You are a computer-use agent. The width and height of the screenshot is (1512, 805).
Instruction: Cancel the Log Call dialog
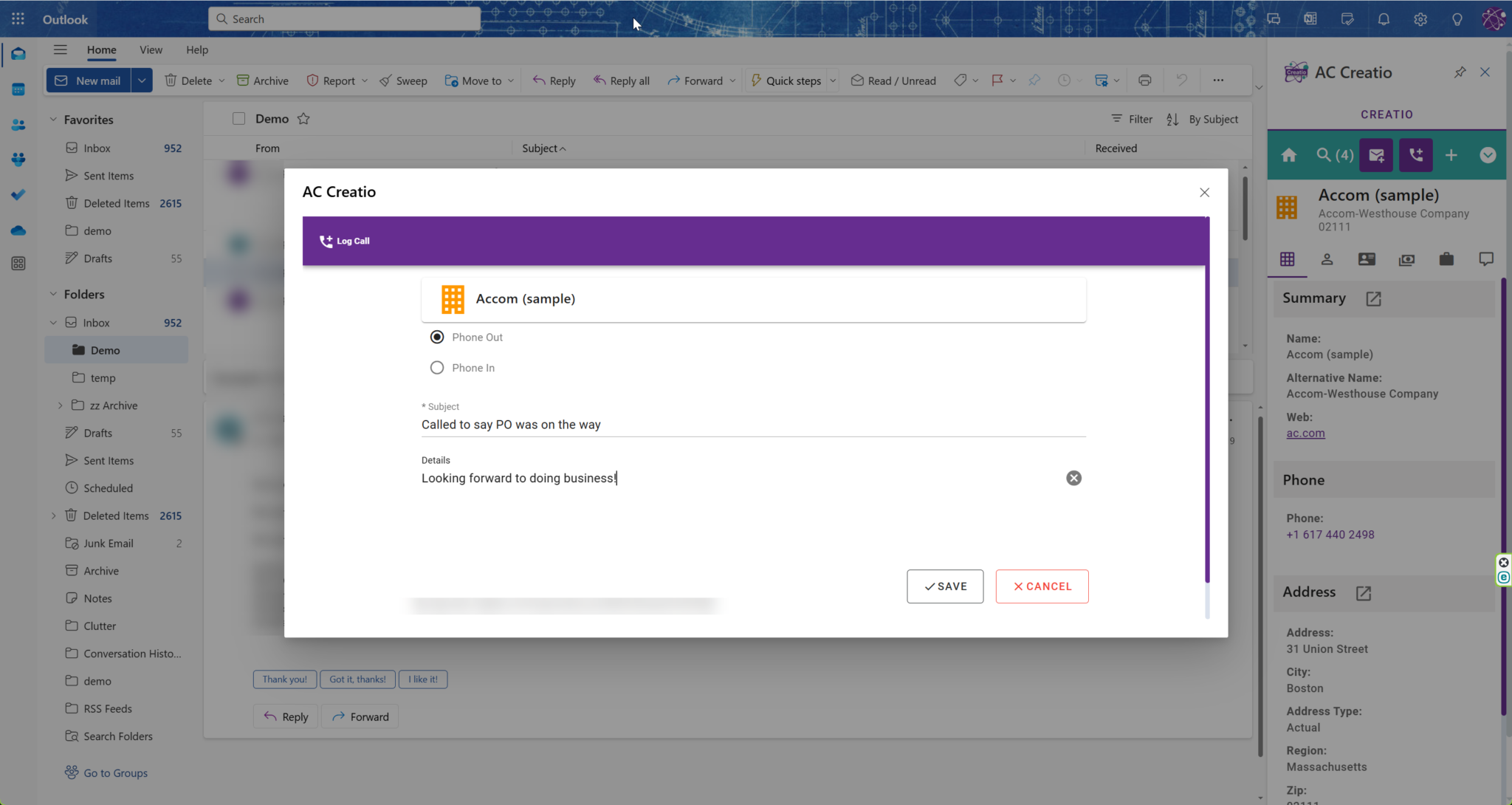coord(1042,586)
